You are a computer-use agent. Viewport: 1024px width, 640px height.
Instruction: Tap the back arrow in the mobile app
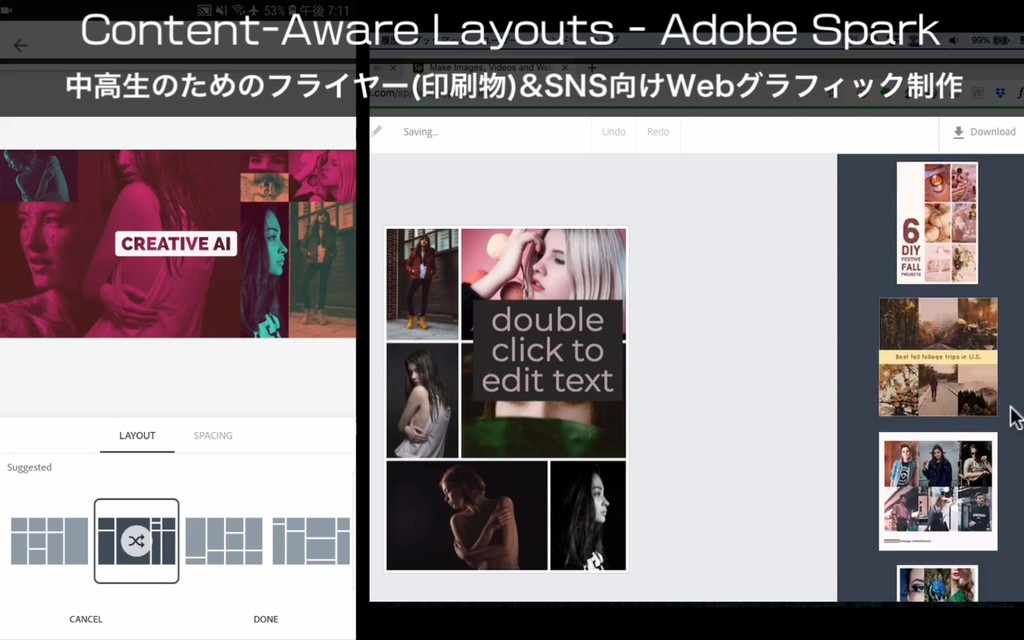pos(20,45)
